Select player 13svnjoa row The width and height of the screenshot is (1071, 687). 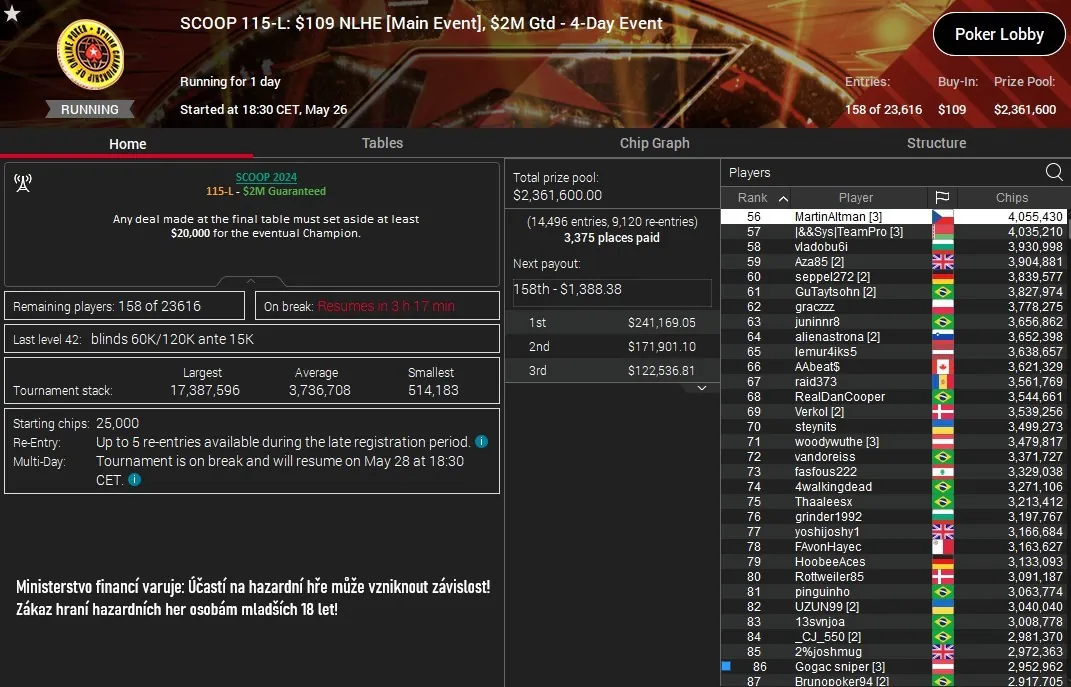coord(893,622)
